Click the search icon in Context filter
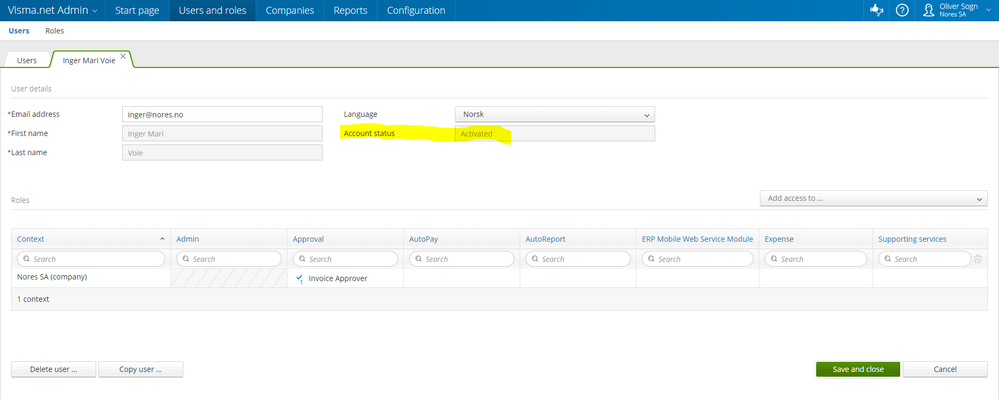The height and width of the screenshot is (399, 999). [x=25, y=259]
